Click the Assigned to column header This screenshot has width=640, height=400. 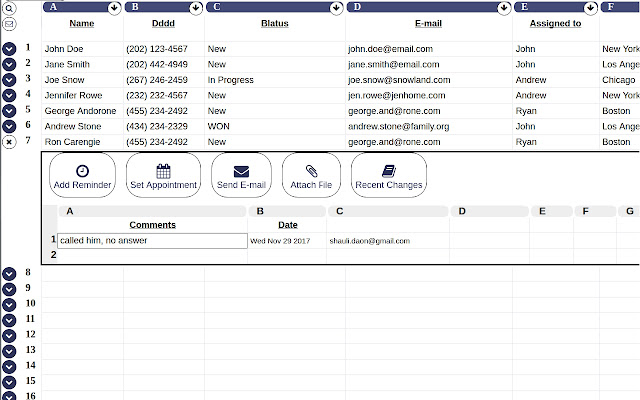[555, 23]
